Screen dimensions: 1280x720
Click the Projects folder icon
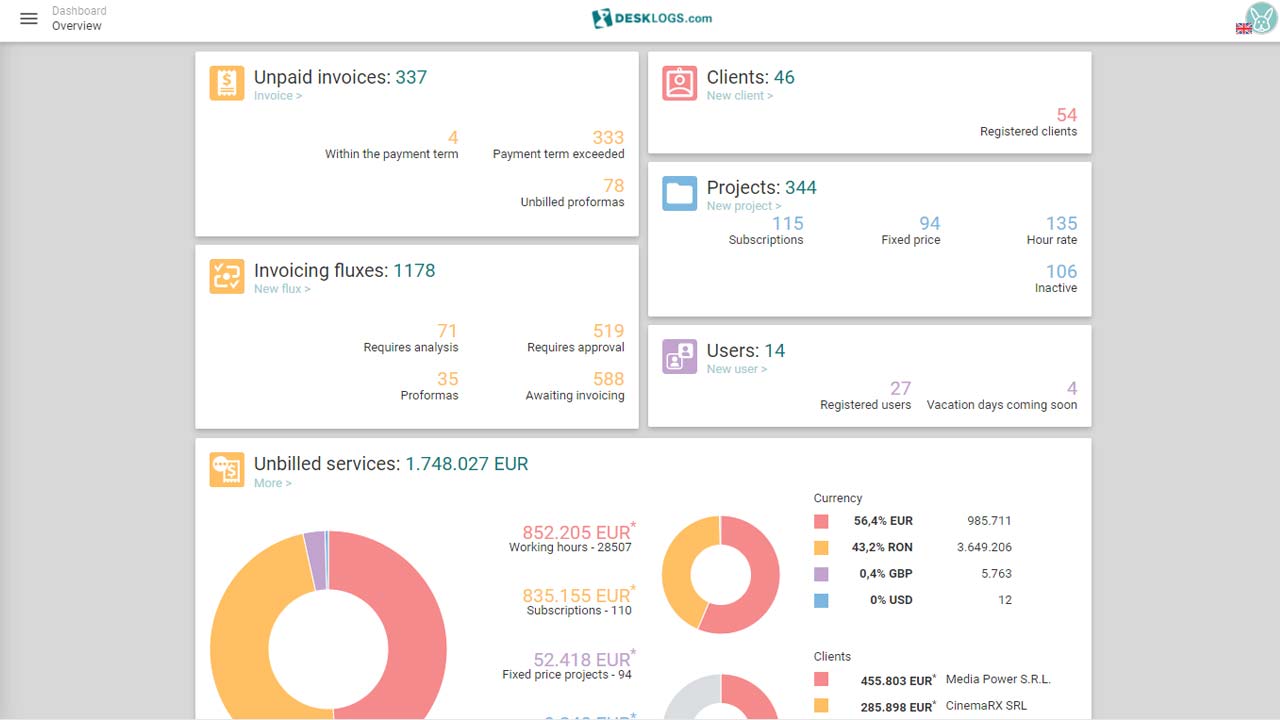point(680,193)
